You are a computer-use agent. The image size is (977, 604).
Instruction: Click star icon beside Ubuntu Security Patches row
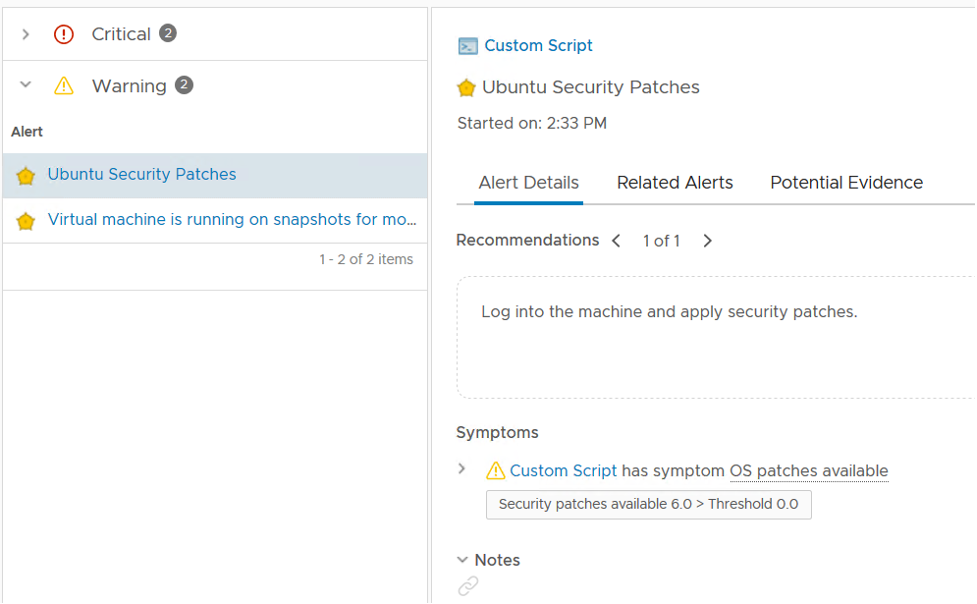tap(26, 176)
